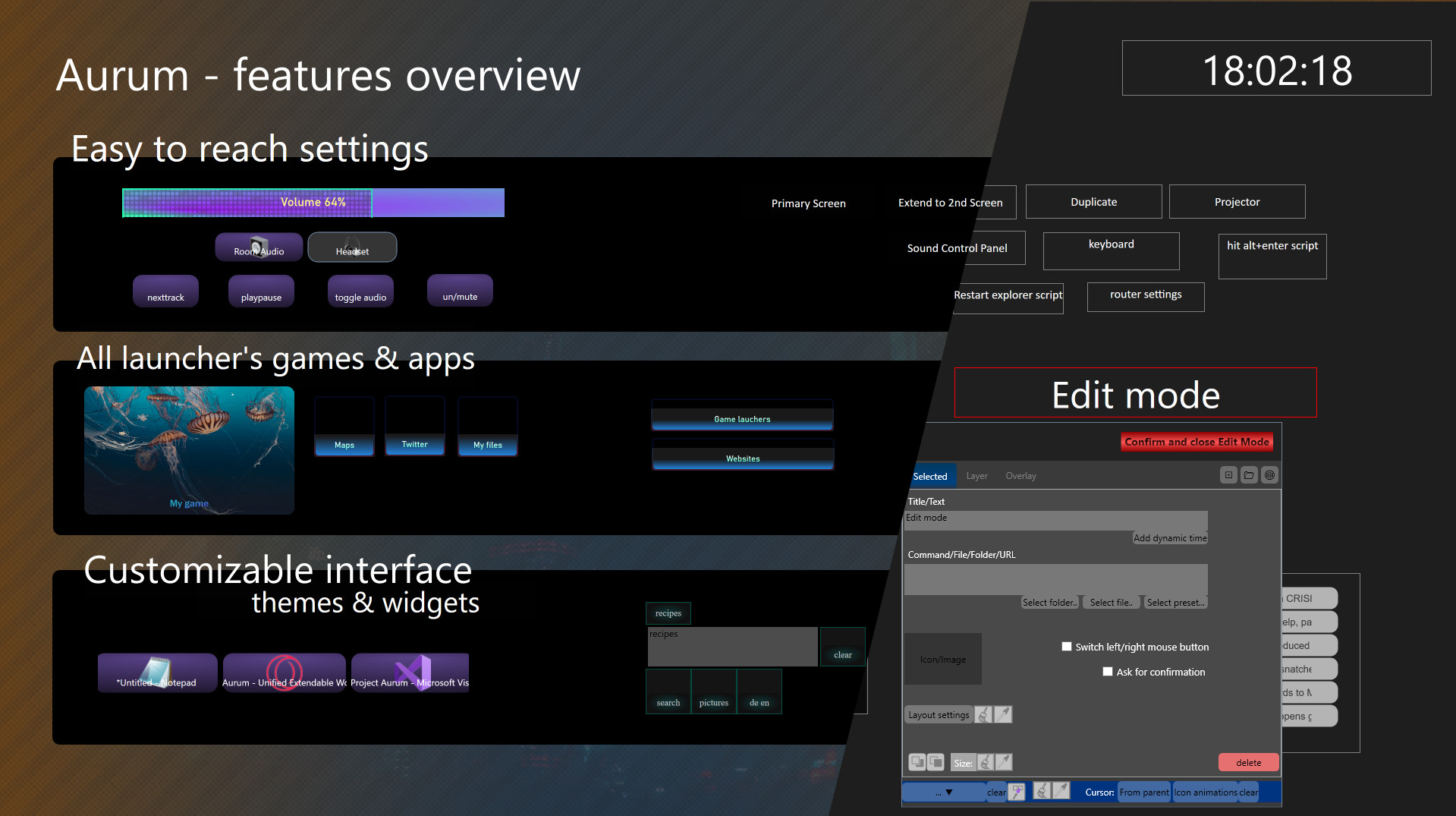
Task: Switch to the Layer tab
Action: (x=976, y=475)
